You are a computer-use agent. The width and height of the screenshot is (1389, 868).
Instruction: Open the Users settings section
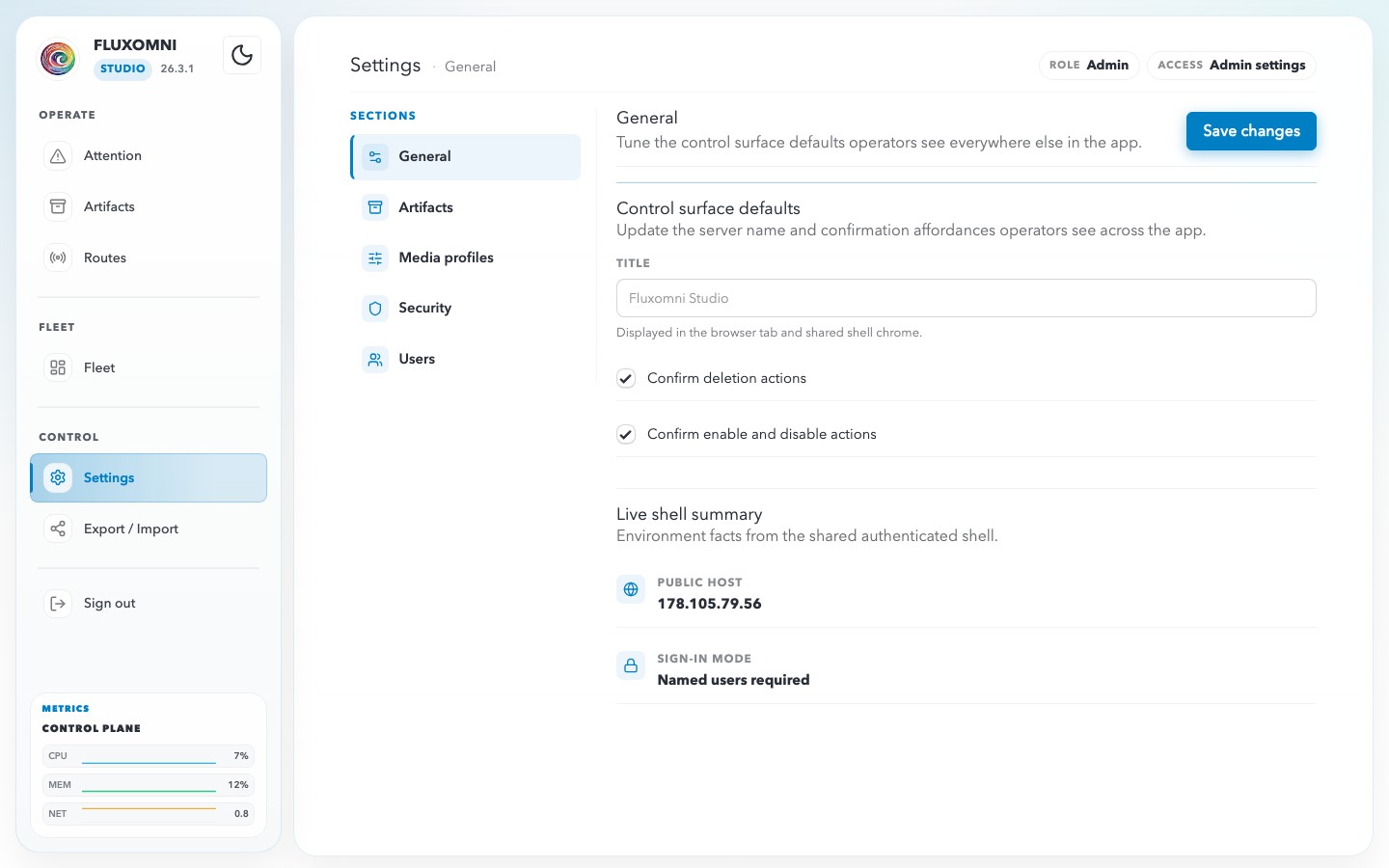click(x=466, y=360)
